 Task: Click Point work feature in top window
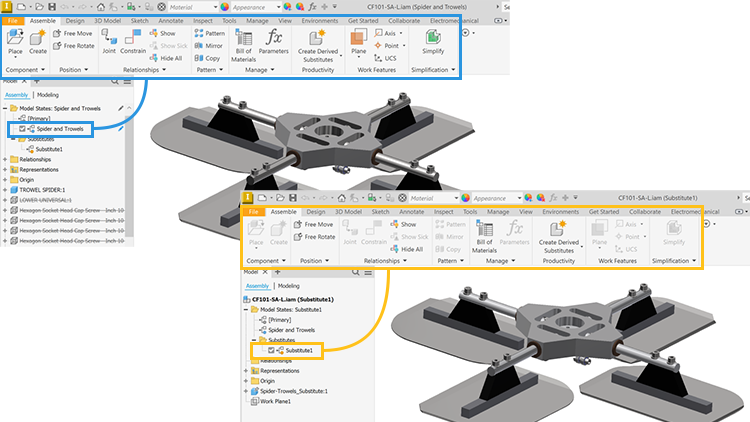[x=390, y=46]
